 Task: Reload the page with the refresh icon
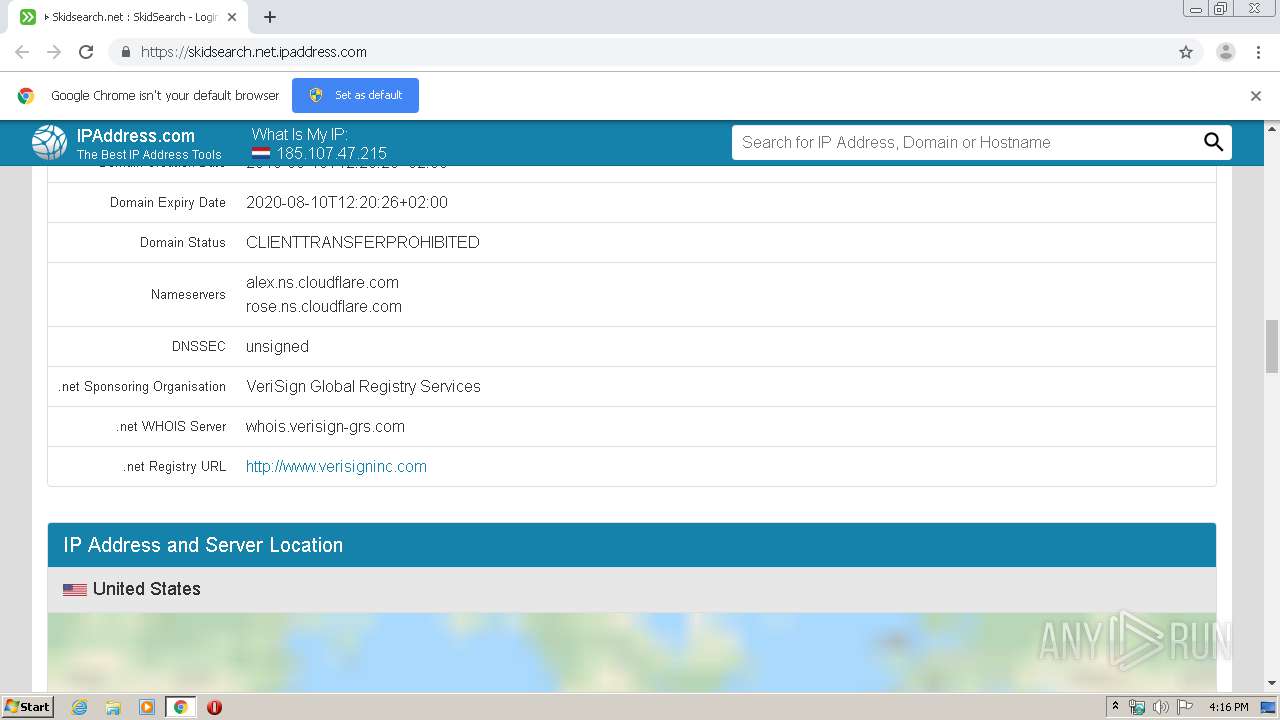tap(86, 52)
